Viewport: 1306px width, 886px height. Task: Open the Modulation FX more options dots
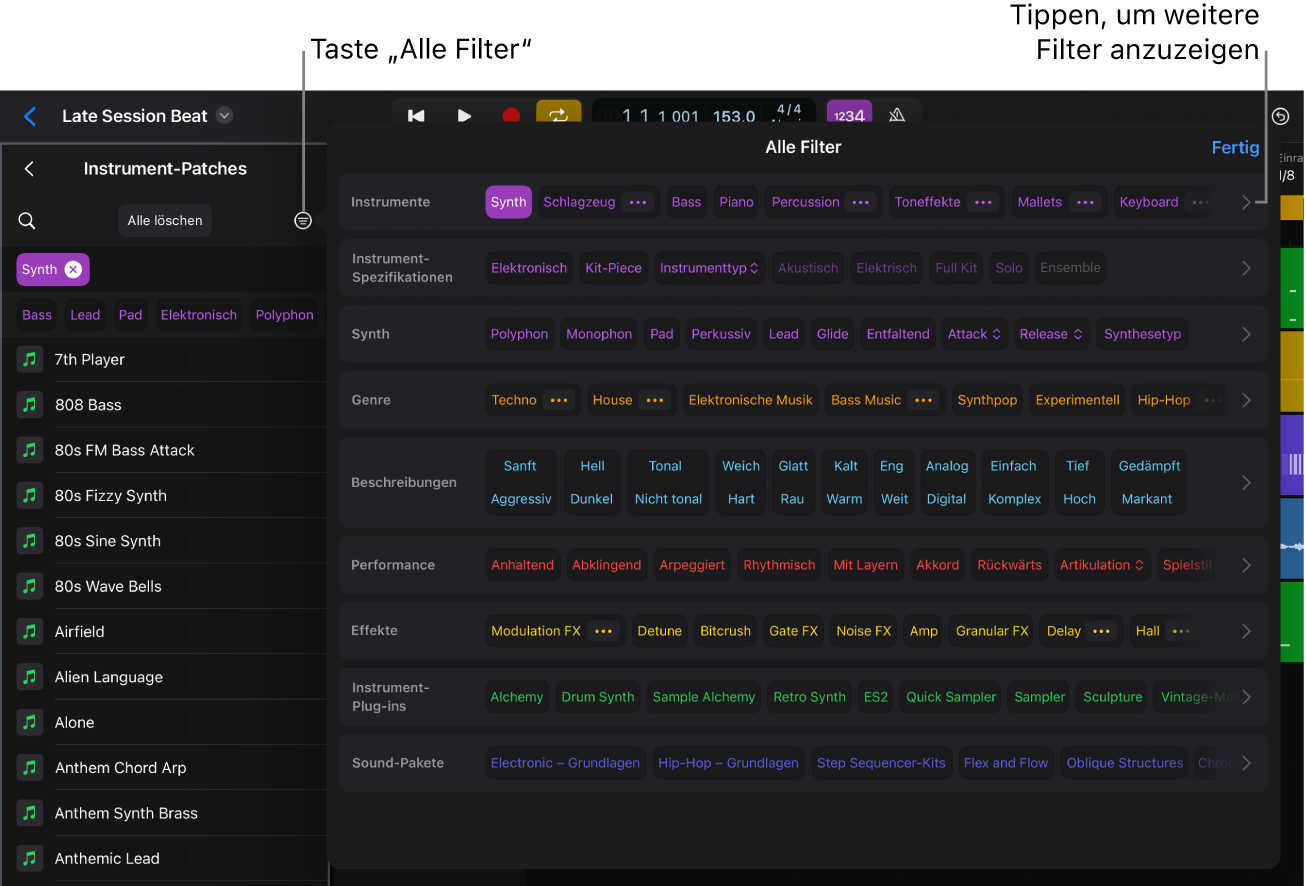tap(603, 631)
